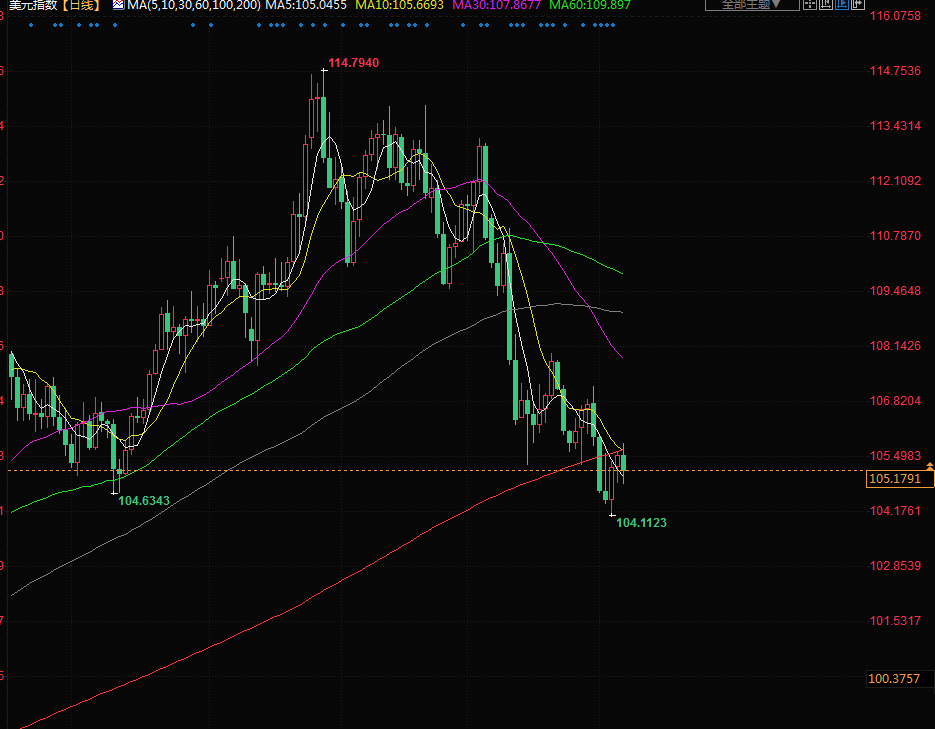Click the orange arrow marker on price axis

tap(930, 466)
